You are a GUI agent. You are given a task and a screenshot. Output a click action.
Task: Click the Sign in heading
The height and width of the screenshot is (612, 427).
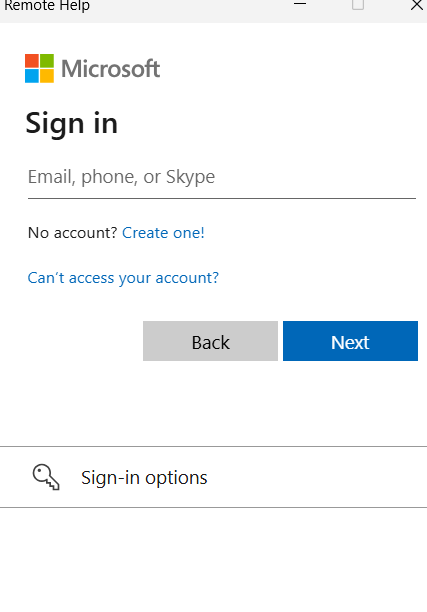pyautogui.click(x=71, y=123)
